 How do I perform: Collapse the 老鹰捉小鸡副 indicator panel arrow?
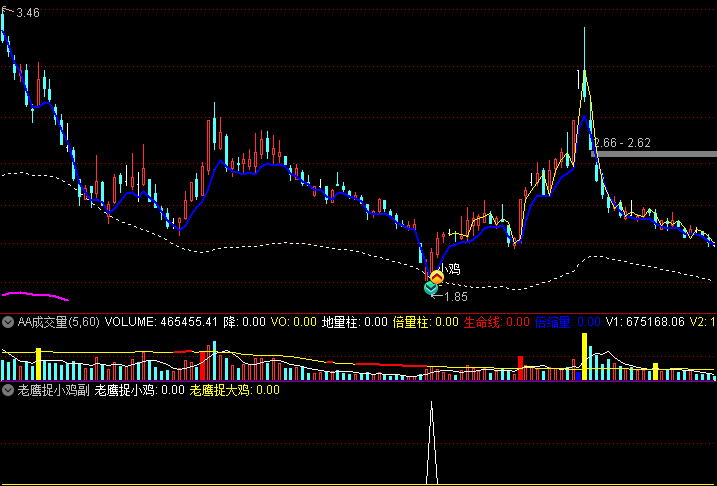pyautogui.click(x=8, y=390)
